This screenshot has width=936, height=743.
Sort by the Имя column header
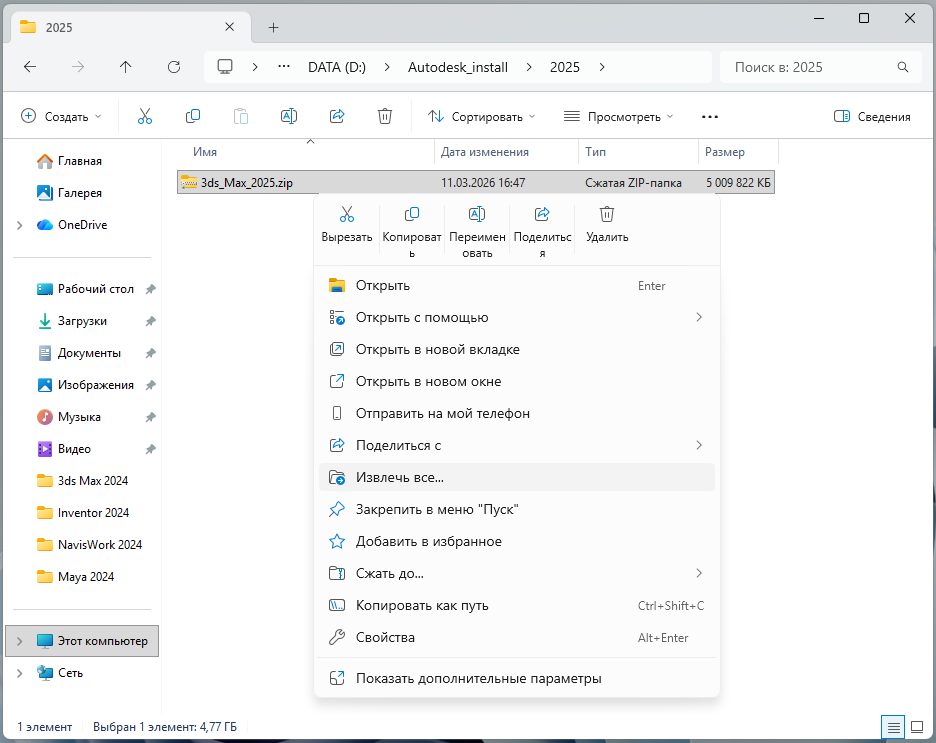tap(306, 152)
